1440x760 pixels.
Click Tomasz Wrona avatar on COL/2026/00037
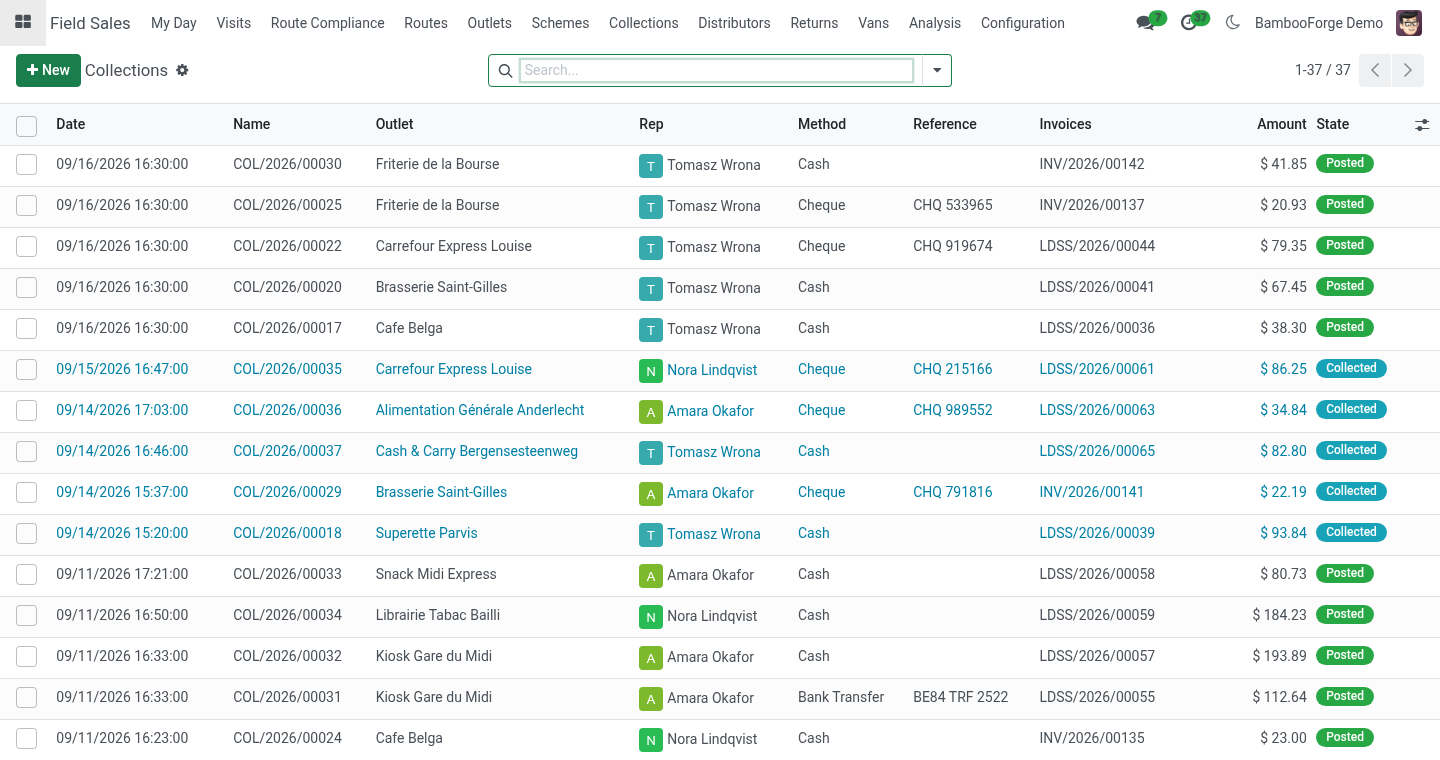pos(651,453)
